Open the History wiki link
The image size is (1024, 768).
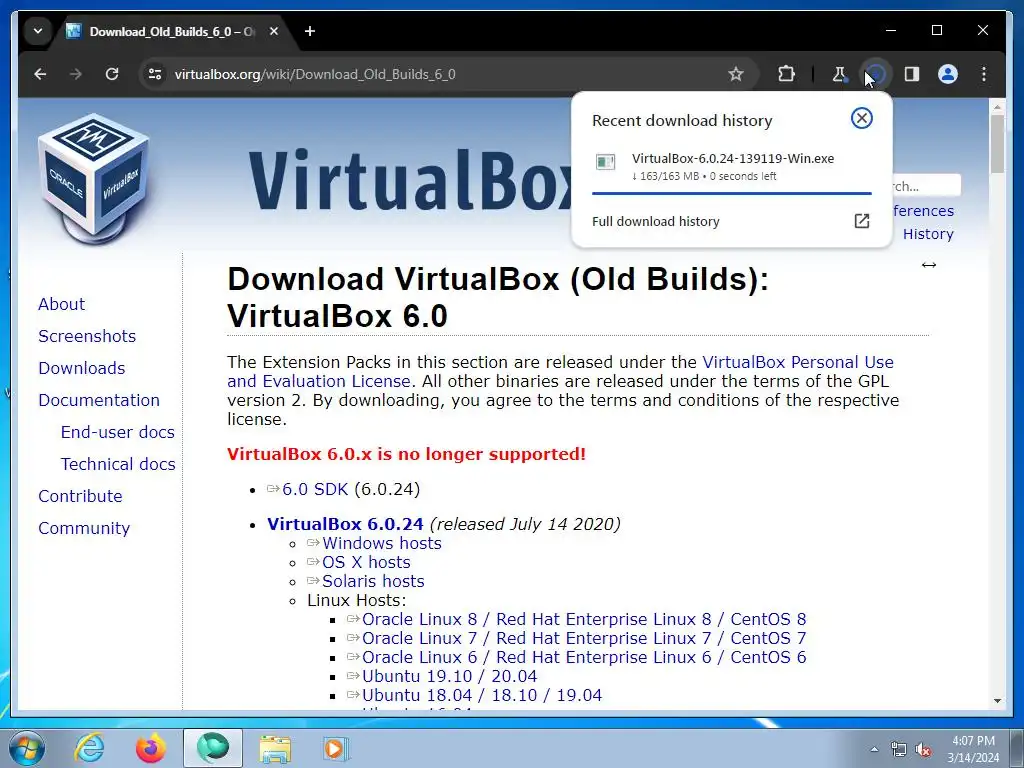928,234
